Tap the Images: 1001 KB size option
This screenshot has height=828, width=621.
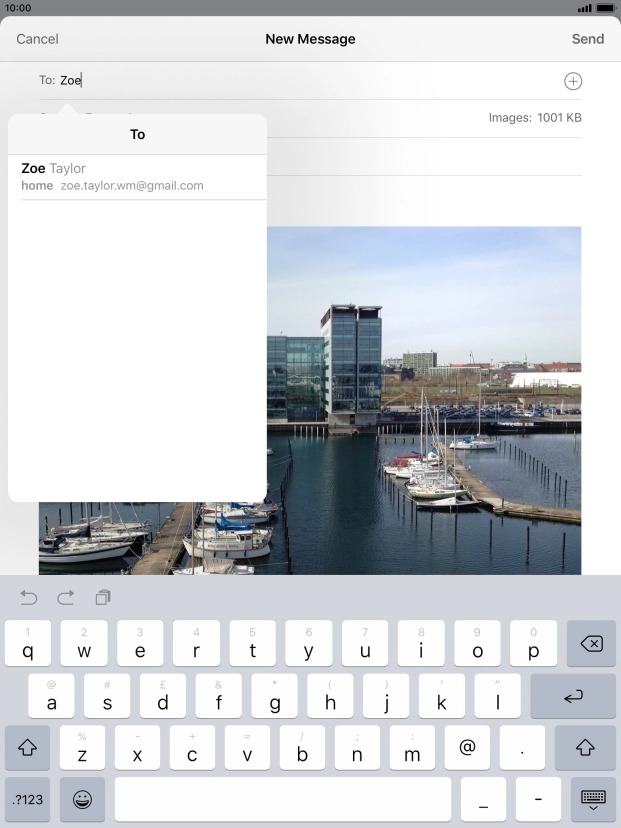click(535, 118)
